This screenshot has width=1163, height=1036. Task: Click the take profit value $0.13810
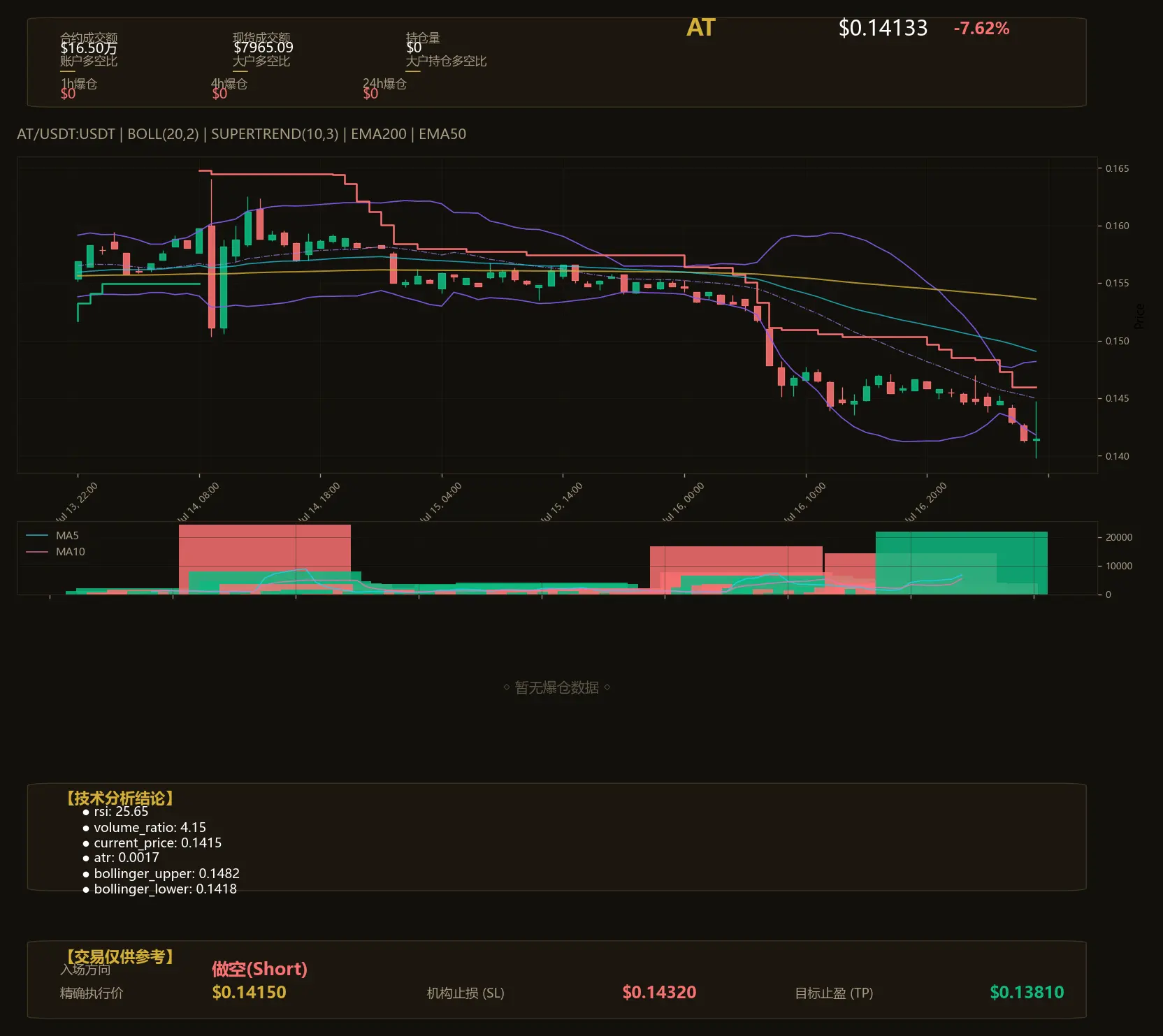(x=1027, y=993)
